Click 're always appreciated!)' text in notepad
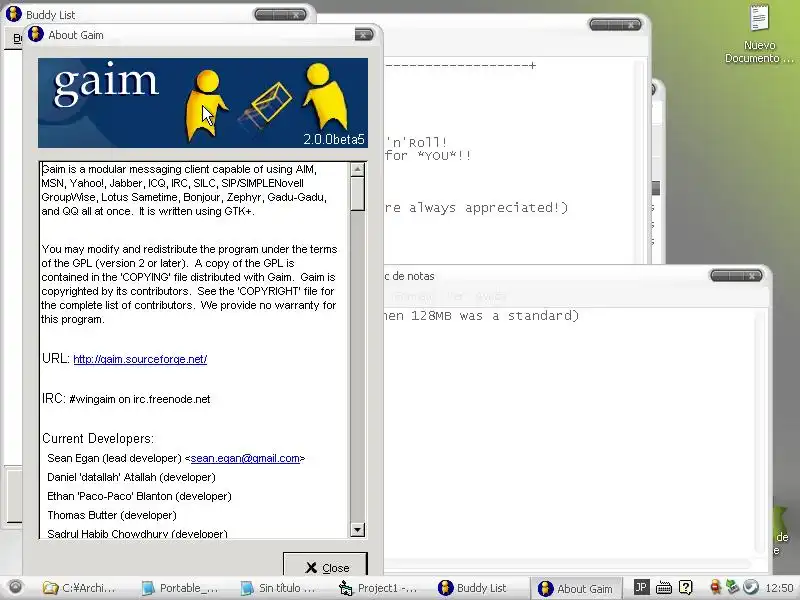800x600 pixels. pos(477,208)
